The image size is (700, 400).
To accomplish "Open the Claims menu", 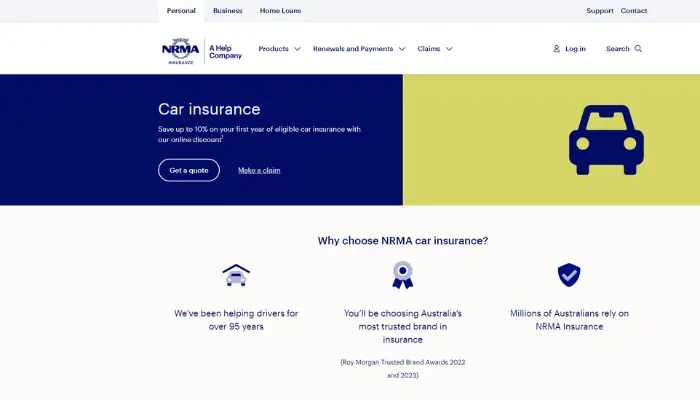I will tap(429, 49).
